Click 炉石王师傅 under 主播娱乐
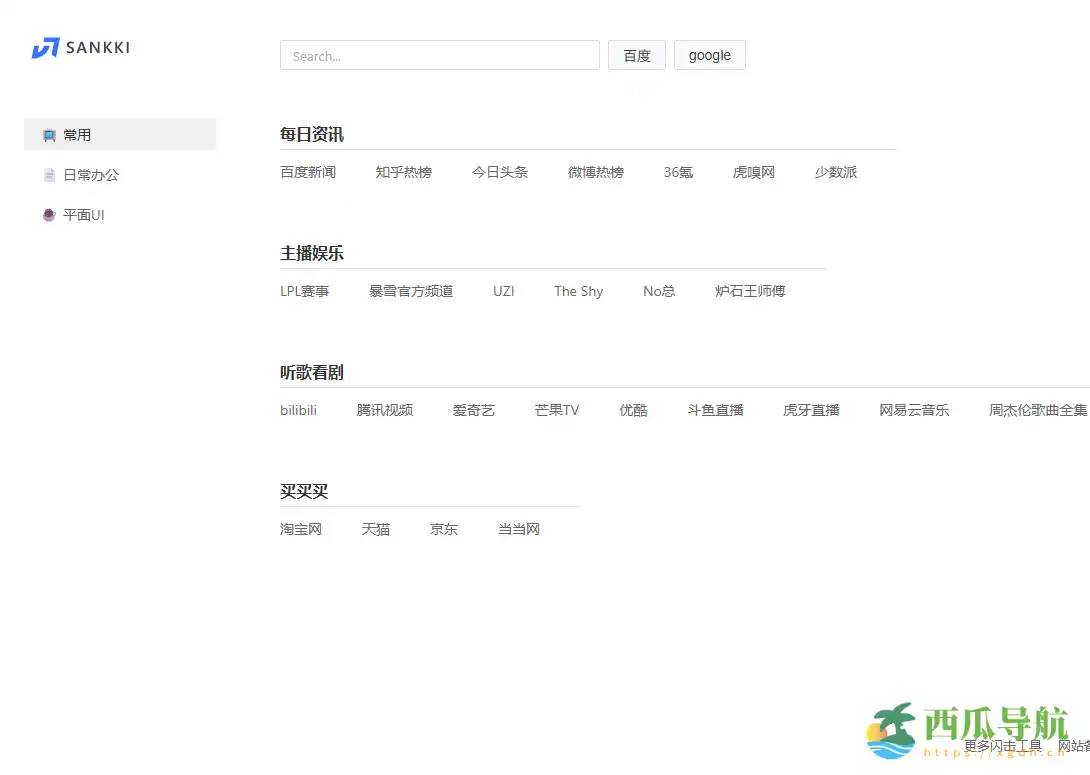The image size is (1090, 775). tap(749, 290)
